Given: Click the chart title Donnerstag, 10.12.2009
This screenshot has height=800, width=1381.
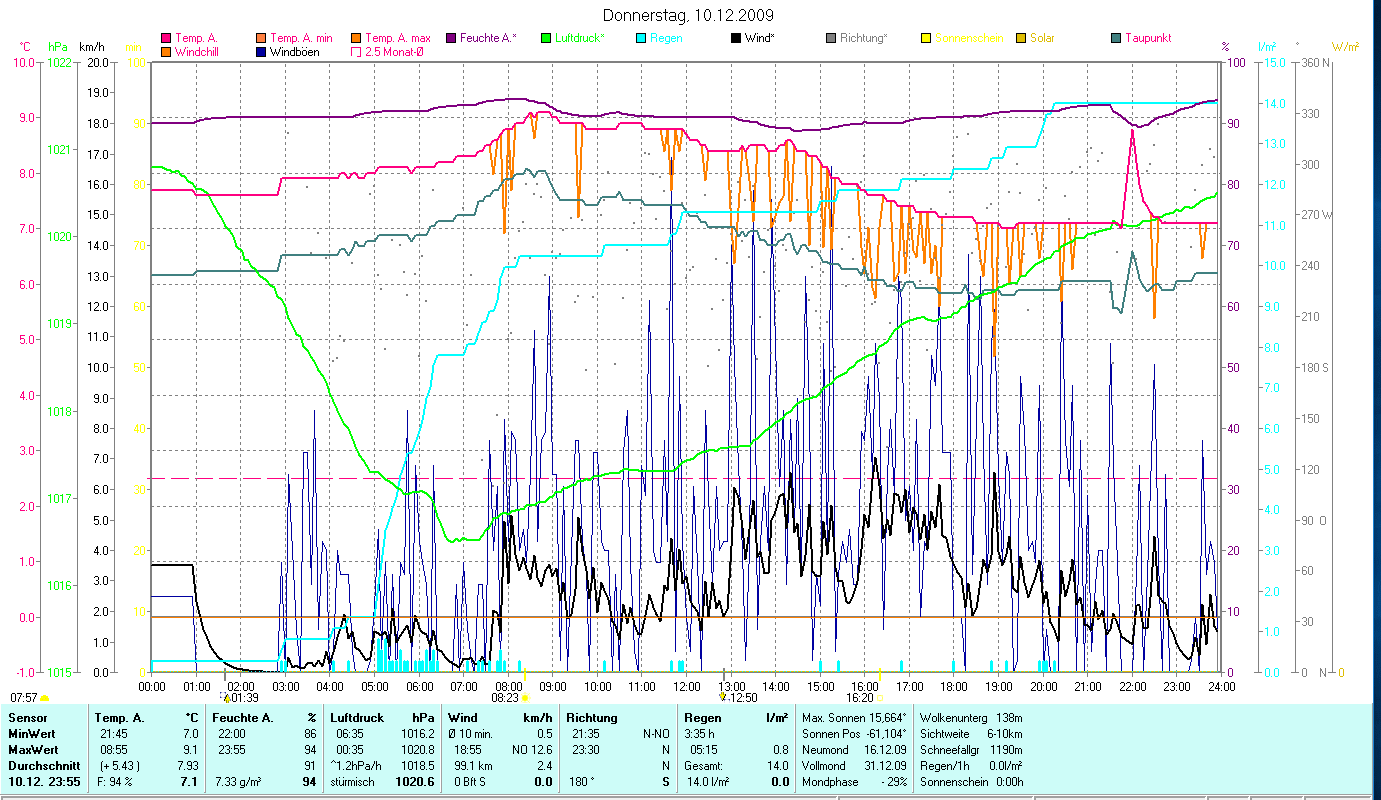Looking at the screenshot, I should point(689,16).
